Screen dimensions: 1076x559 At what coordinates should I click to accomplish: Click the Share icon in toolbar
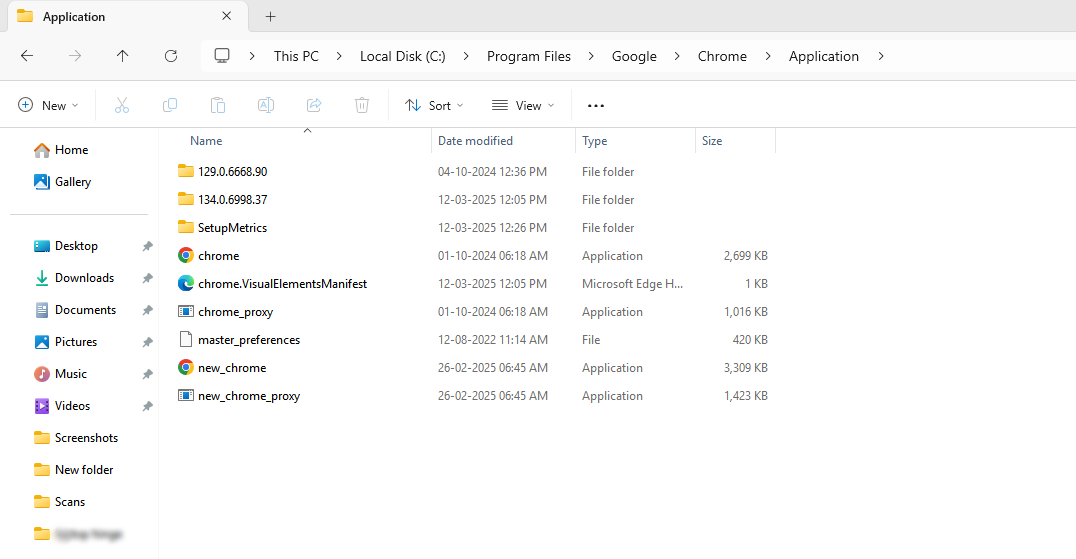(314, 105)
